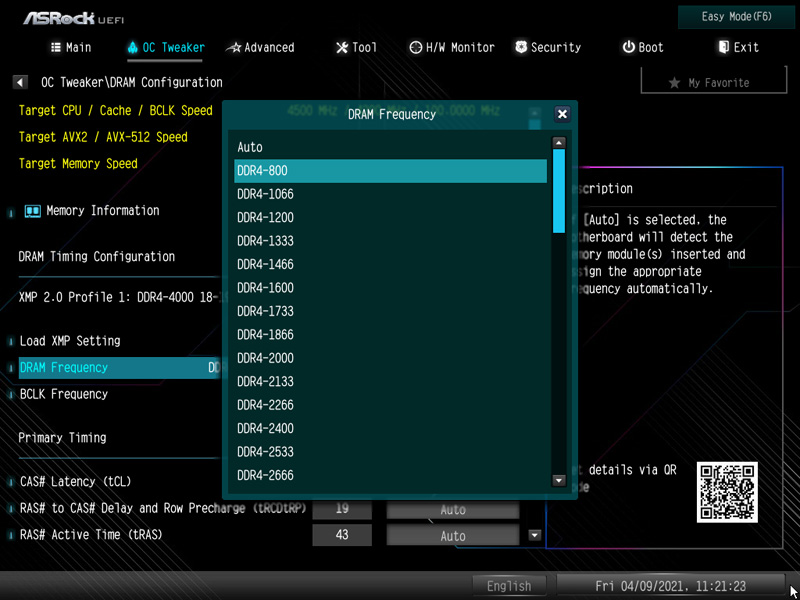Click scroll down arrow in DRAM Frequency list

559,480
